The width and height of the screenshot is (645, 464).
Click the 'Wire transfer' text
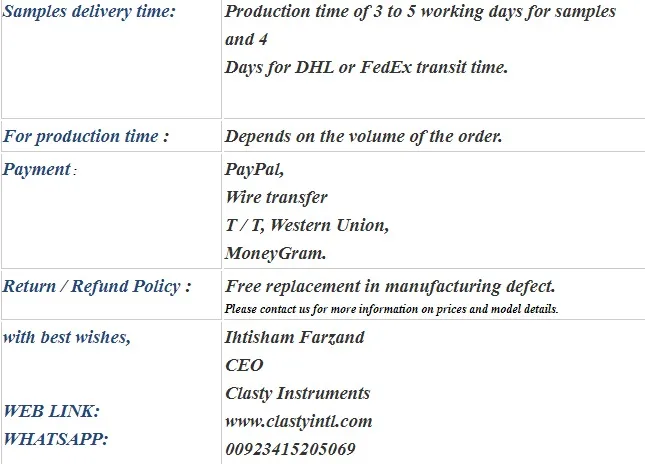276,197
